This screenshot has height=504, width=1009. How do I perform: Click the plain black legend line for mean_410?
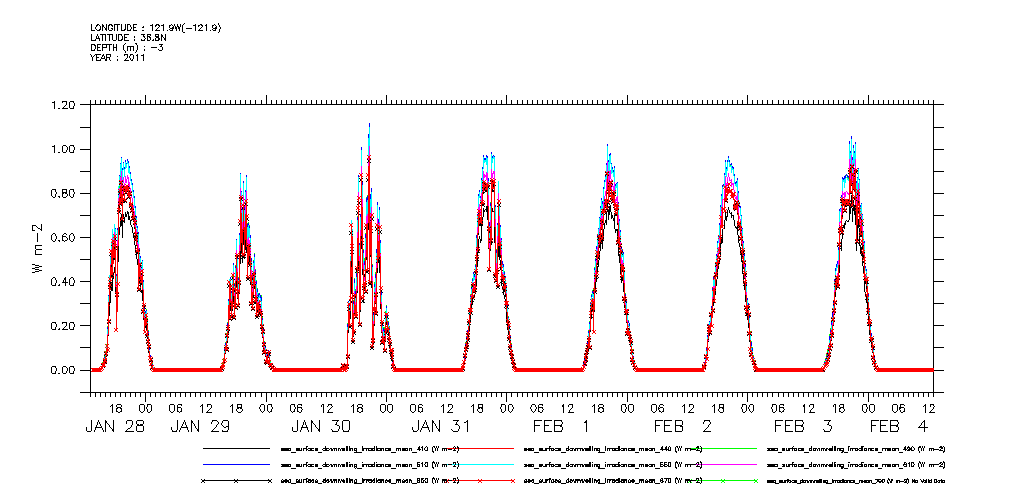click(x=236, y=448)
